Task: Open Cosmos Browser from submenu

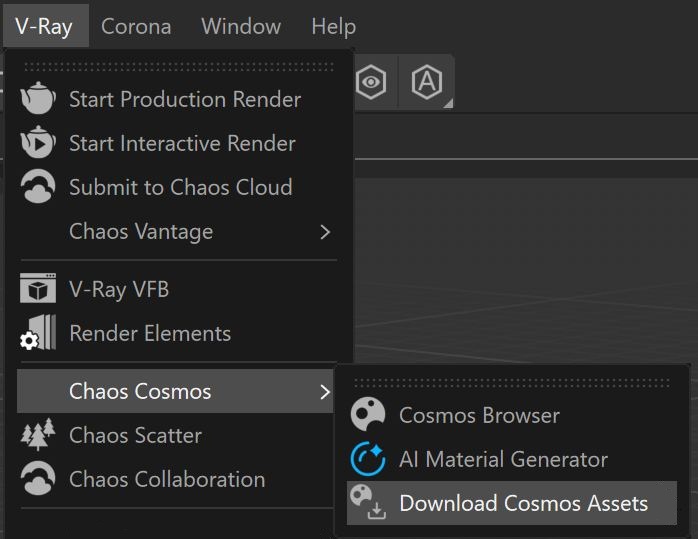Action: [512, 415]
